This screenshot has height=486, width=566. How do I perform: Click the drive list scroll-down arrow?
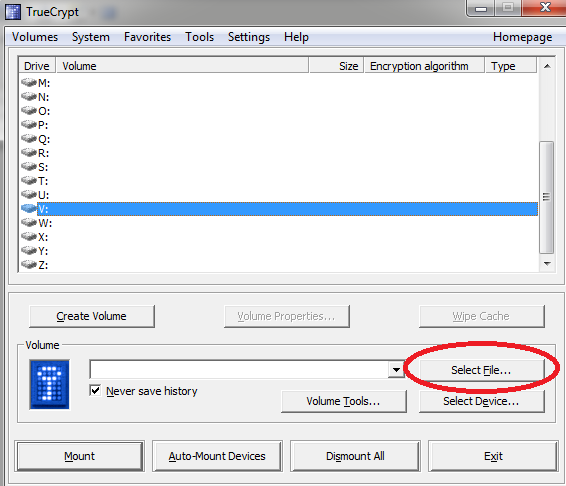547,264
